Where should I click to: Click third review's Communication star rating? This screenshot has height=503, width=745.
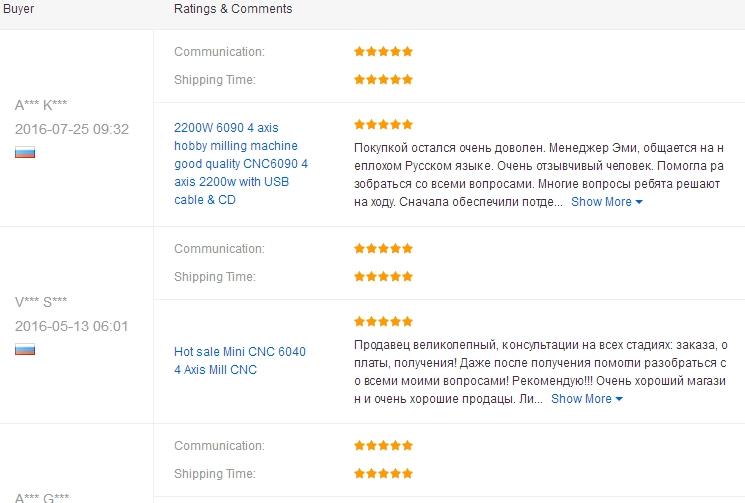click(x=383, y=446)
